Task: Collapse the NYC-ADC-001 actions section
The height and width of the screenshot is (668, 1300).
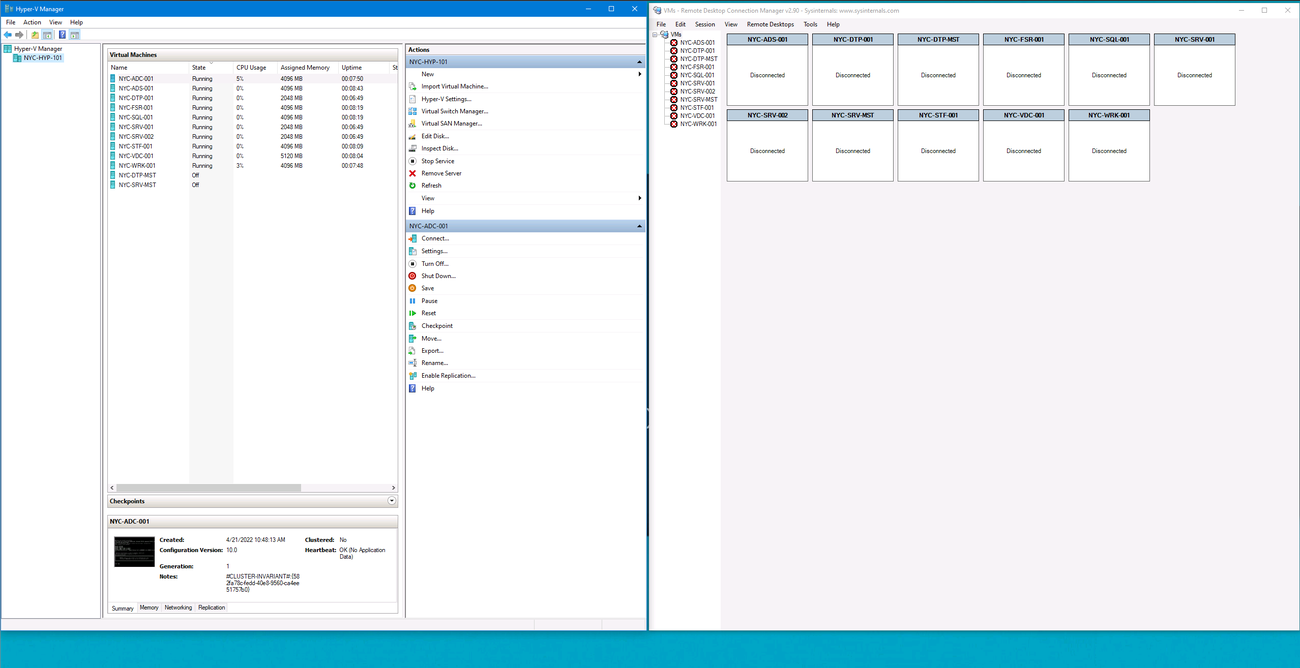Action: click(639, 226)
